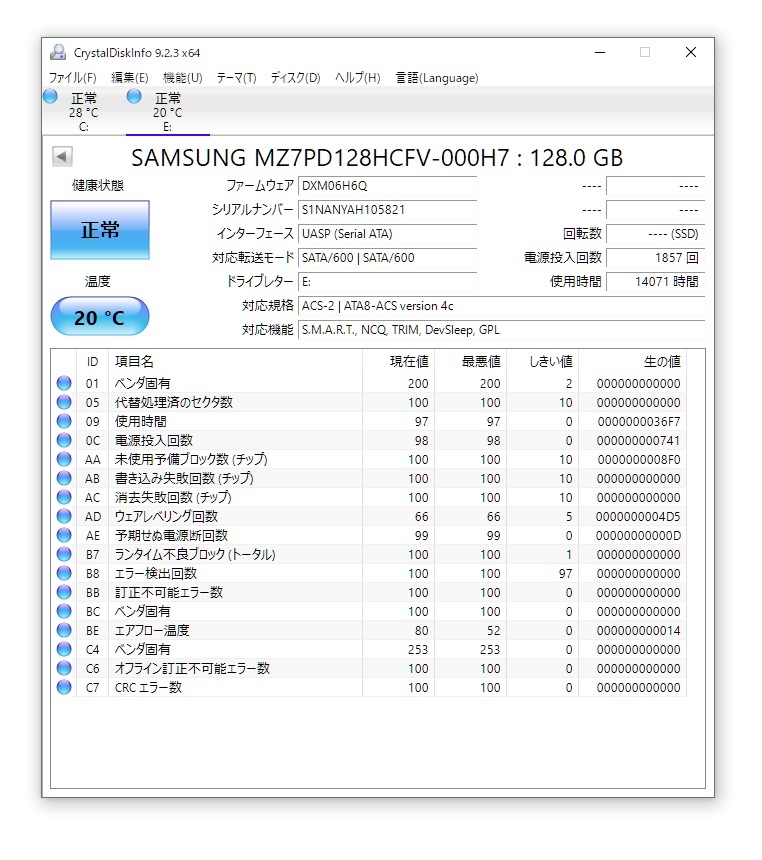This screenshot has height=860, width=762.
Task: Click the transfer mode field SATA/600
Action: [x=387, y=258]
